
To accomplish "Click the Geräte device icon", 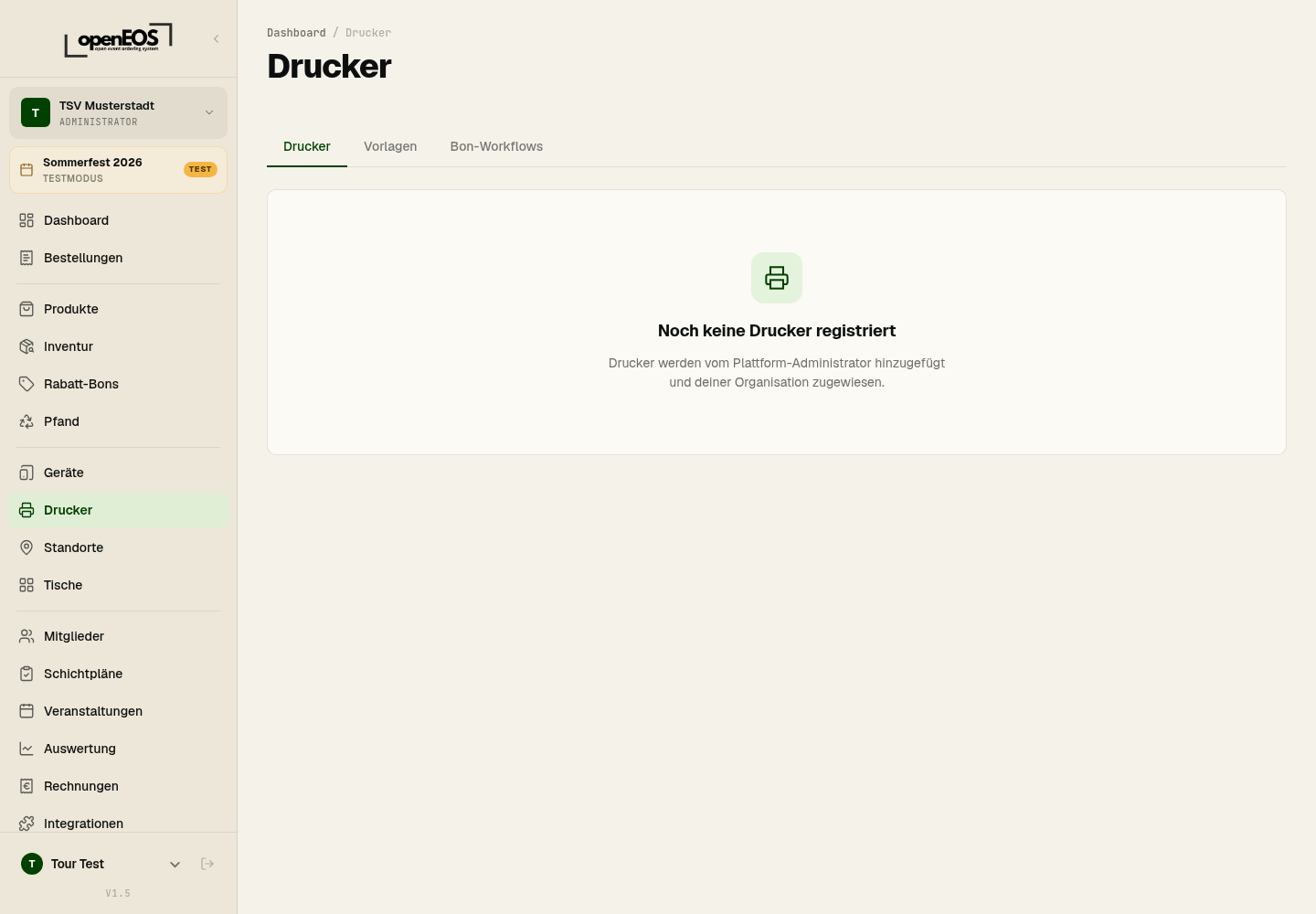I will coord(27,473).
